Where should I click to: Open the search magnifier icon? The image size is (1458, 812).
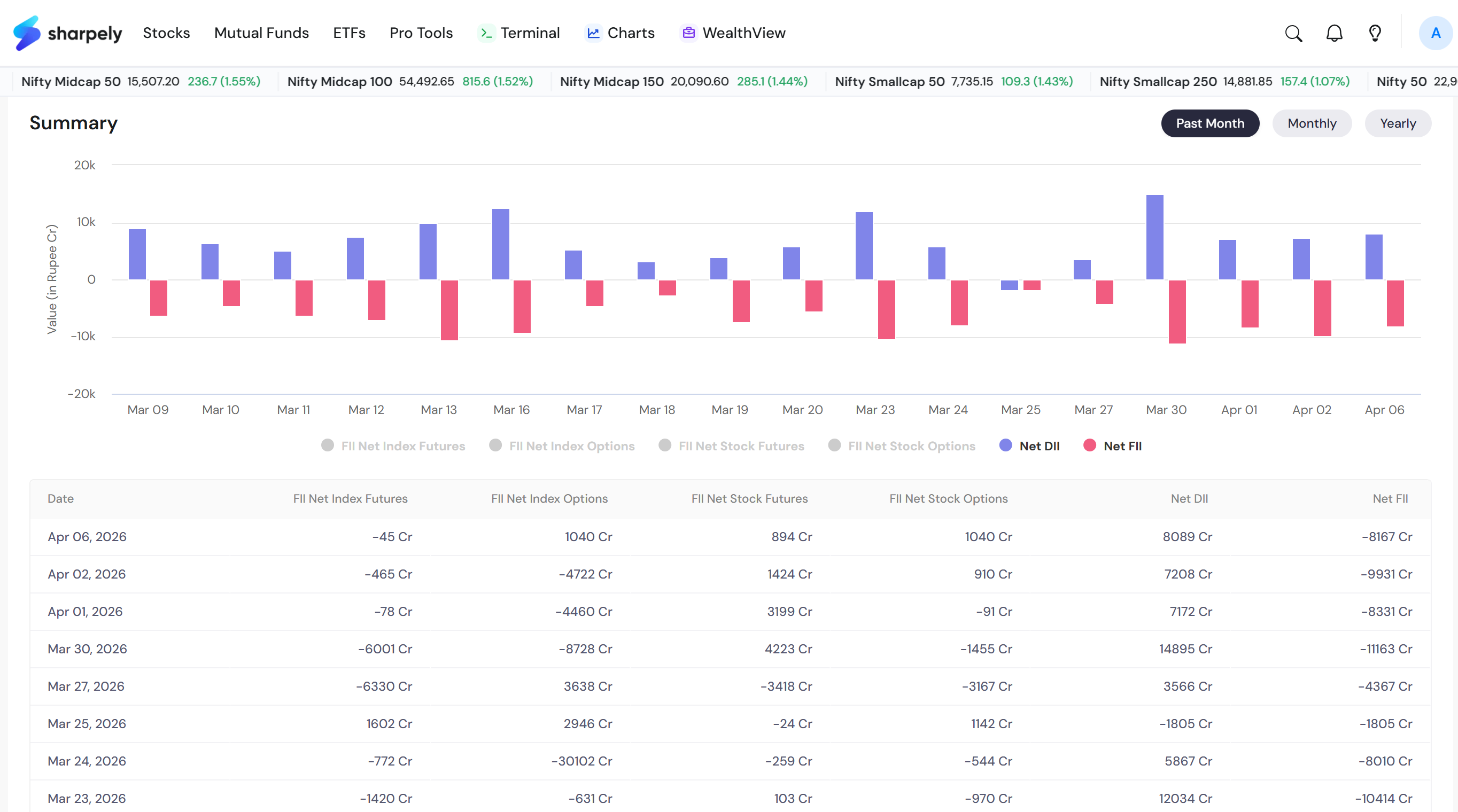click(x=1293, y=33)
